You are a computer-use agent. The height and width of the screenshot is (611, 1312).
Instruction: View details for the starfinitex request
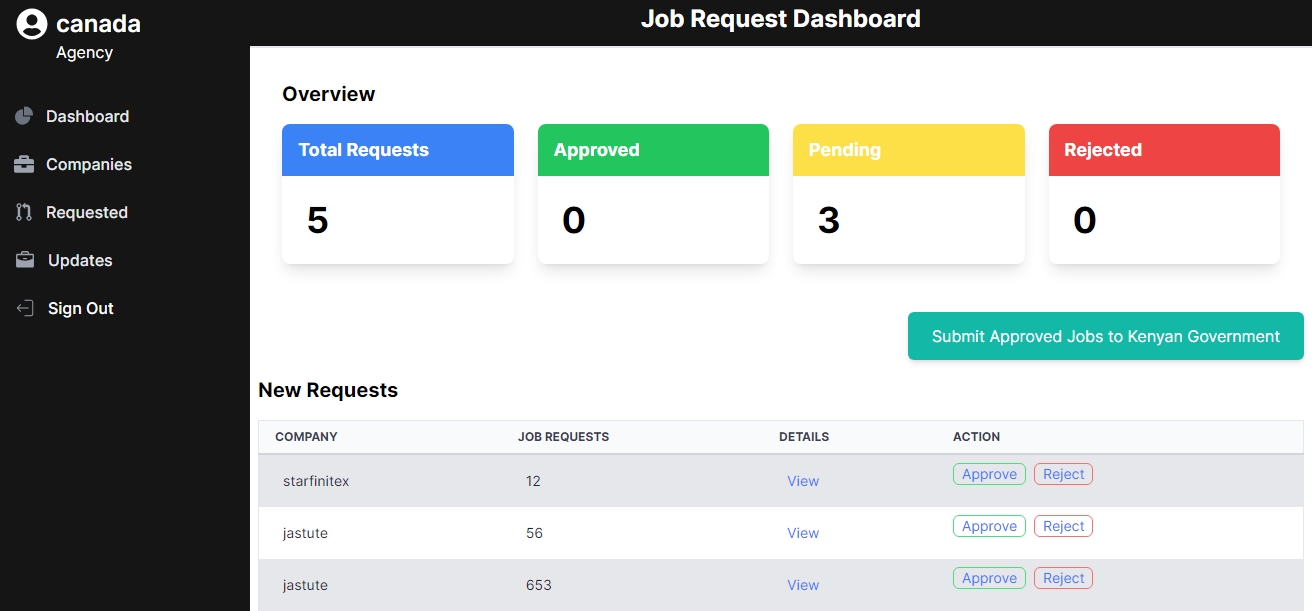tap(803, 481)
